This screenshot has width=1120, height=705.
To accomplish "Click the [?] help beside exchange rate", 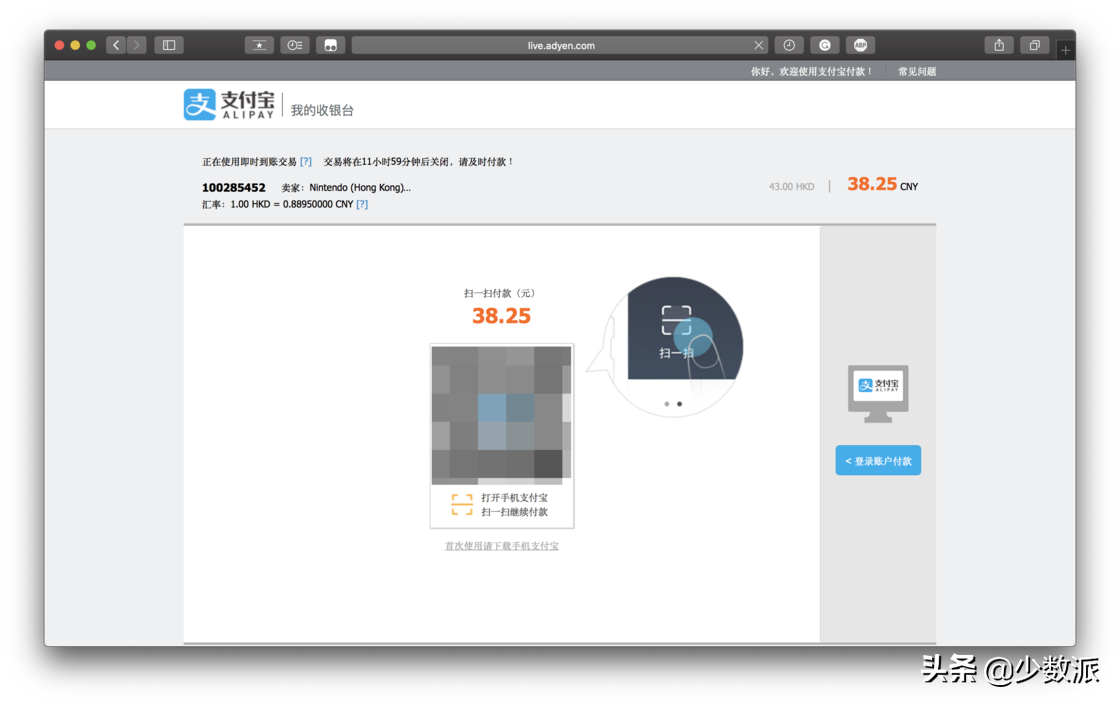I will coord(362,204).
